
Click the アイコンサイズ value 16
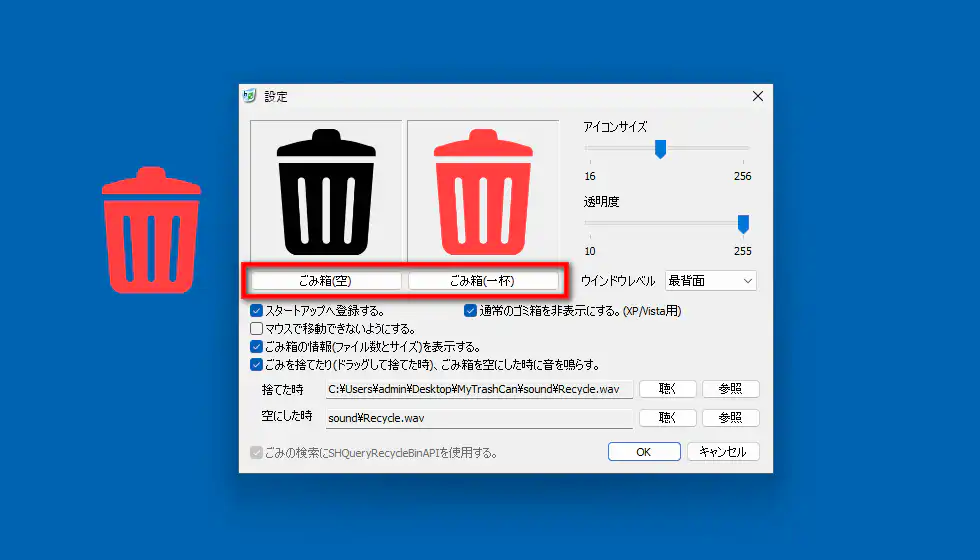590,176
